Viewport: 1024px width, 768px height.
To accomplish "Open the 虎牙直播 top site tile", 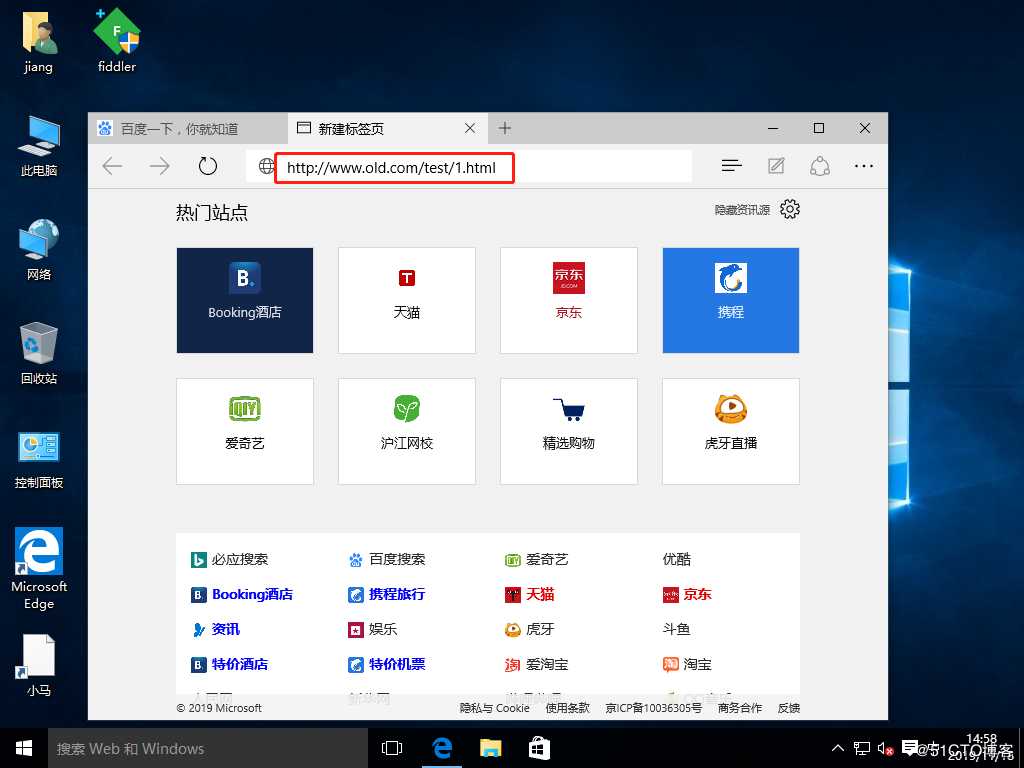I will coord(731,431).
